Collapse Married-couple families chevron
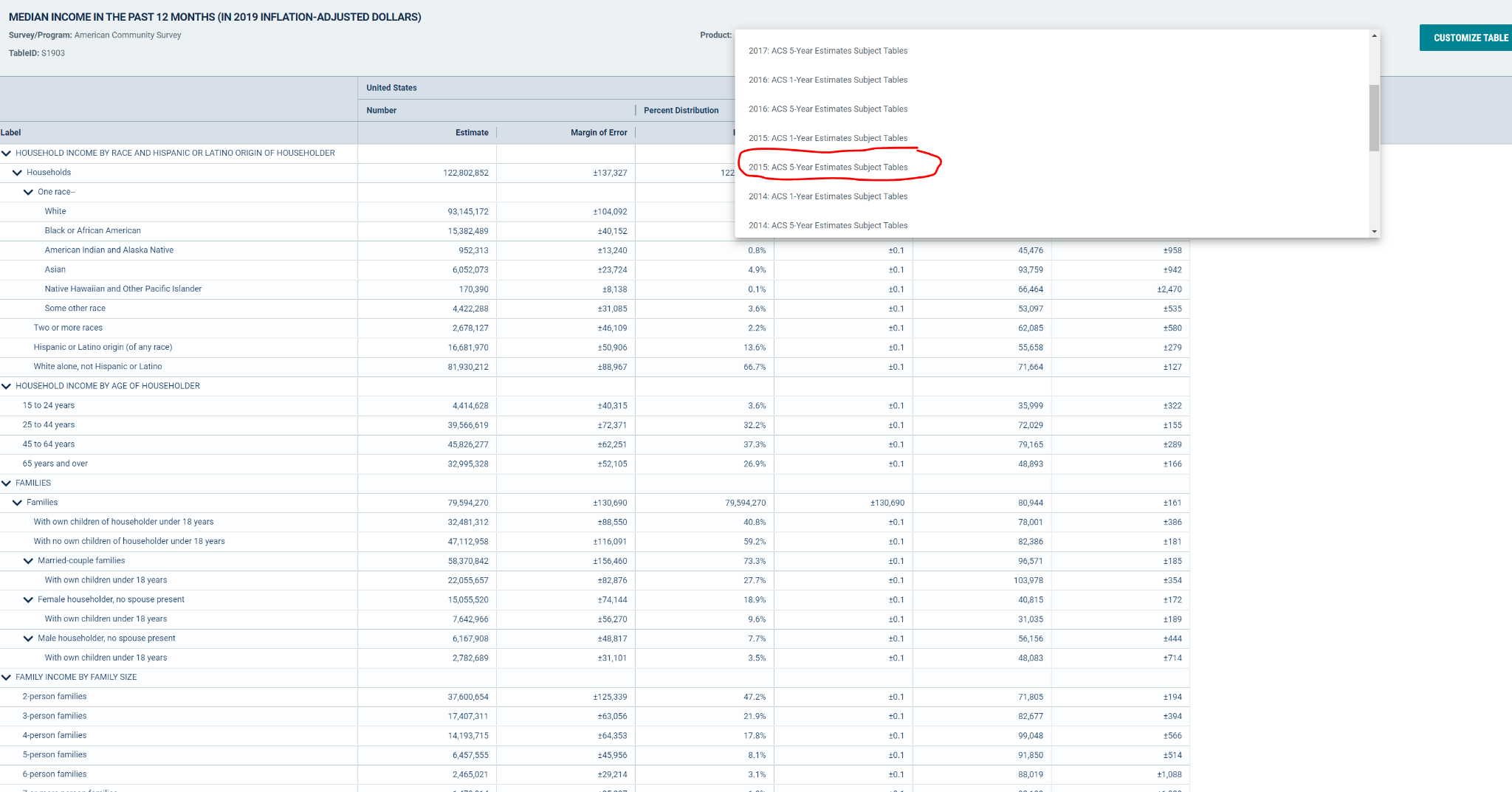This screenshot has height=792, width=1512. coord(28,561)
